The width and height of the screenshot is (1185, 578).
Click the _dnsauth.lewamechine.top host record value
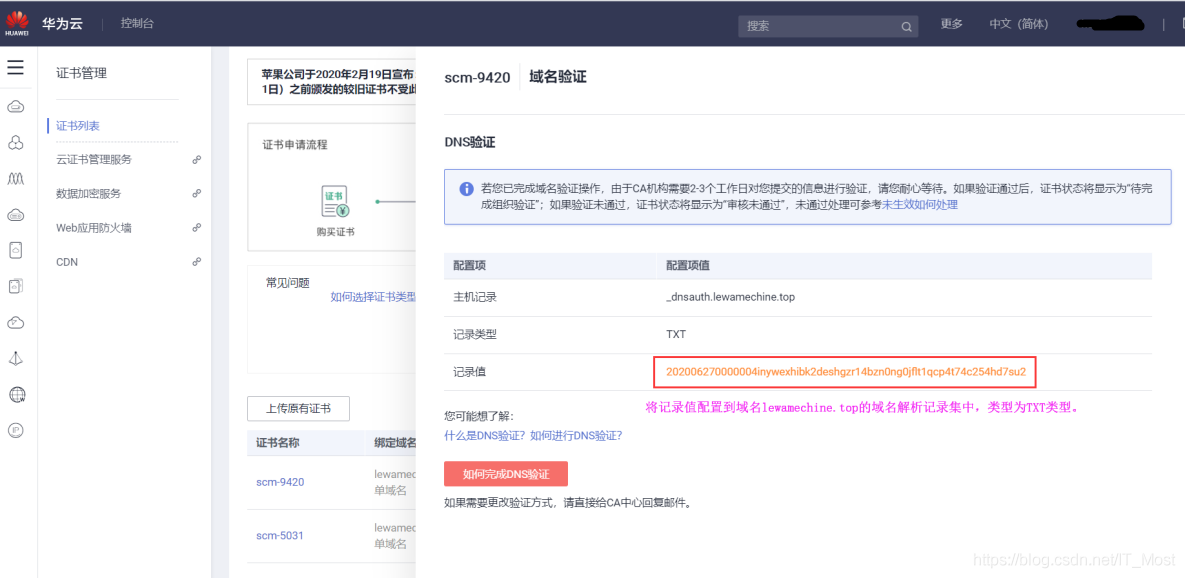click(730, 297)
